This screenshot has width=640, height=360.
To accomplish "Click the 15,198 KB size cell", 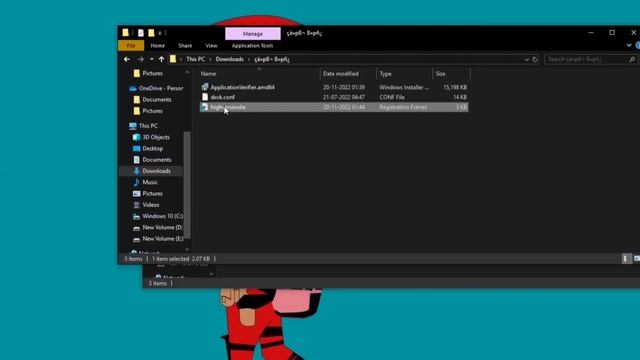I will coord(455,87).
